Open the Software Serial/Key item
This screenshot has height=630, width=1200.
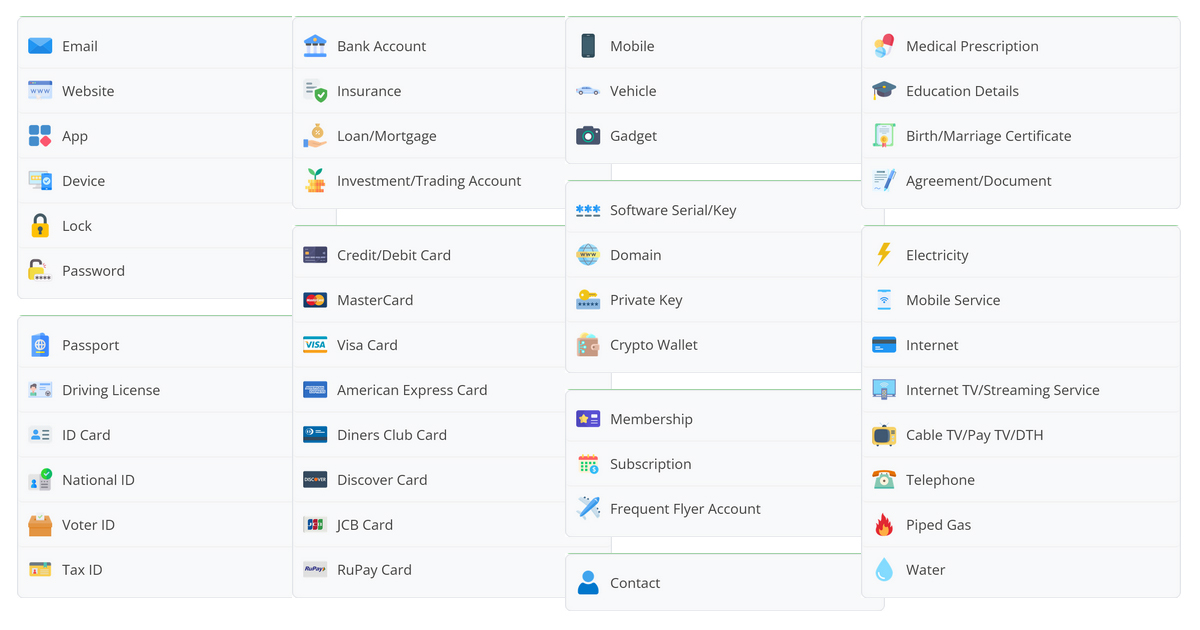pyautogui.click(x=673, y=210)
